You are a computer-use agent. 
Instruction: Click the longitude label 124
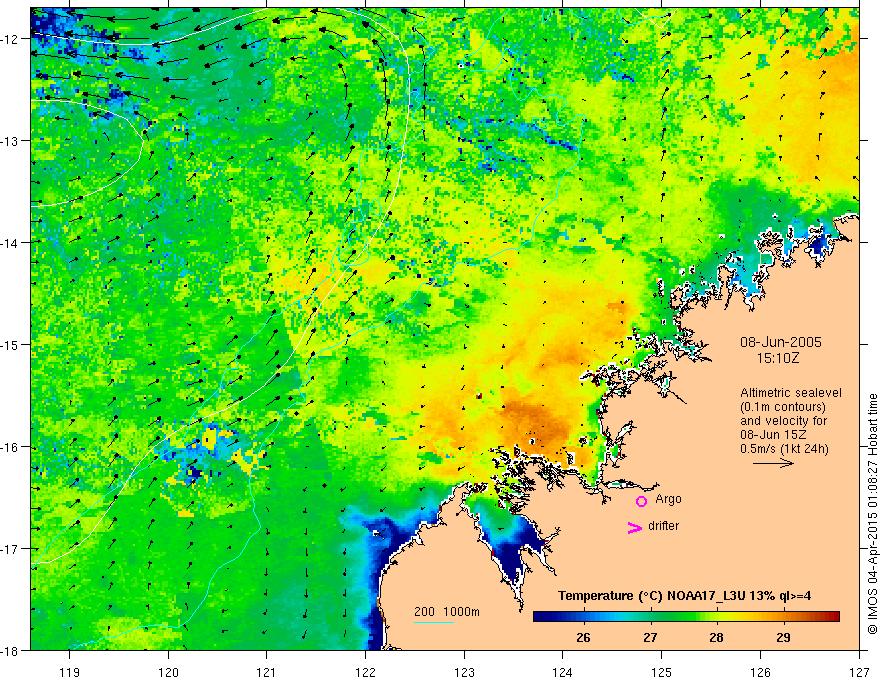click(563, 672)
